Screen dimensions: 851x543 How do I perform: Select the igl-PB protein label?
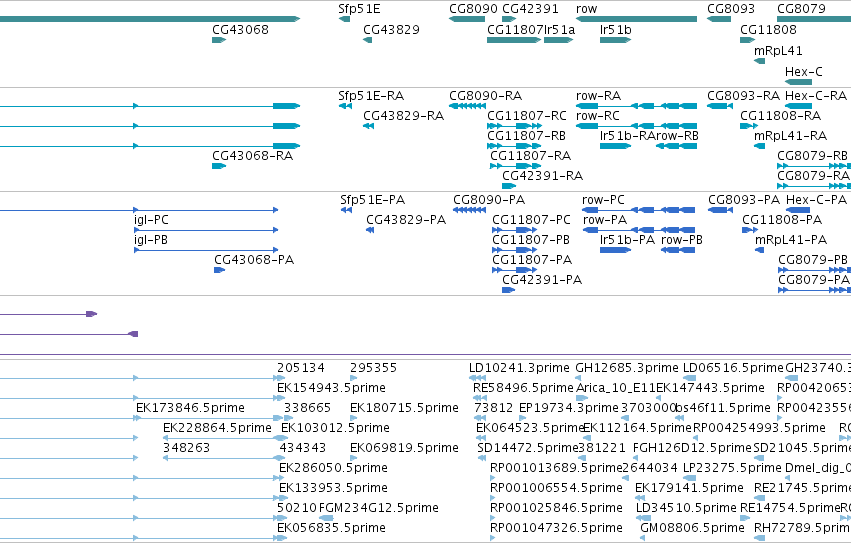click(151, 240)
